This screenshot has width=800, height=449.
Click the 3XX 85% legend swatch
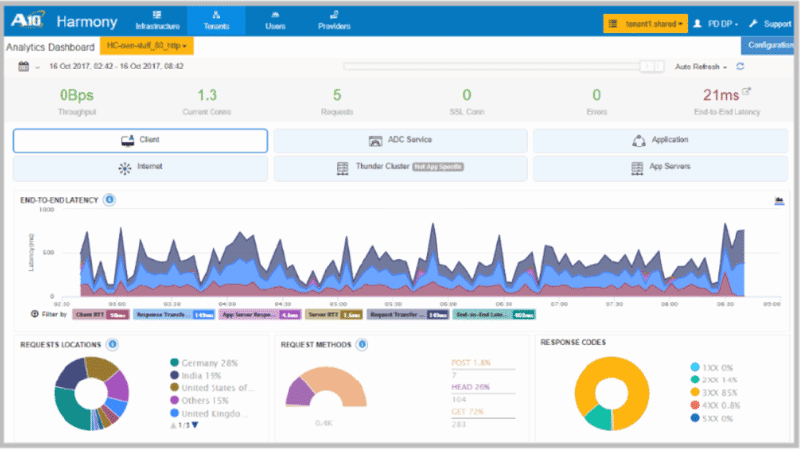pos(694,392)
